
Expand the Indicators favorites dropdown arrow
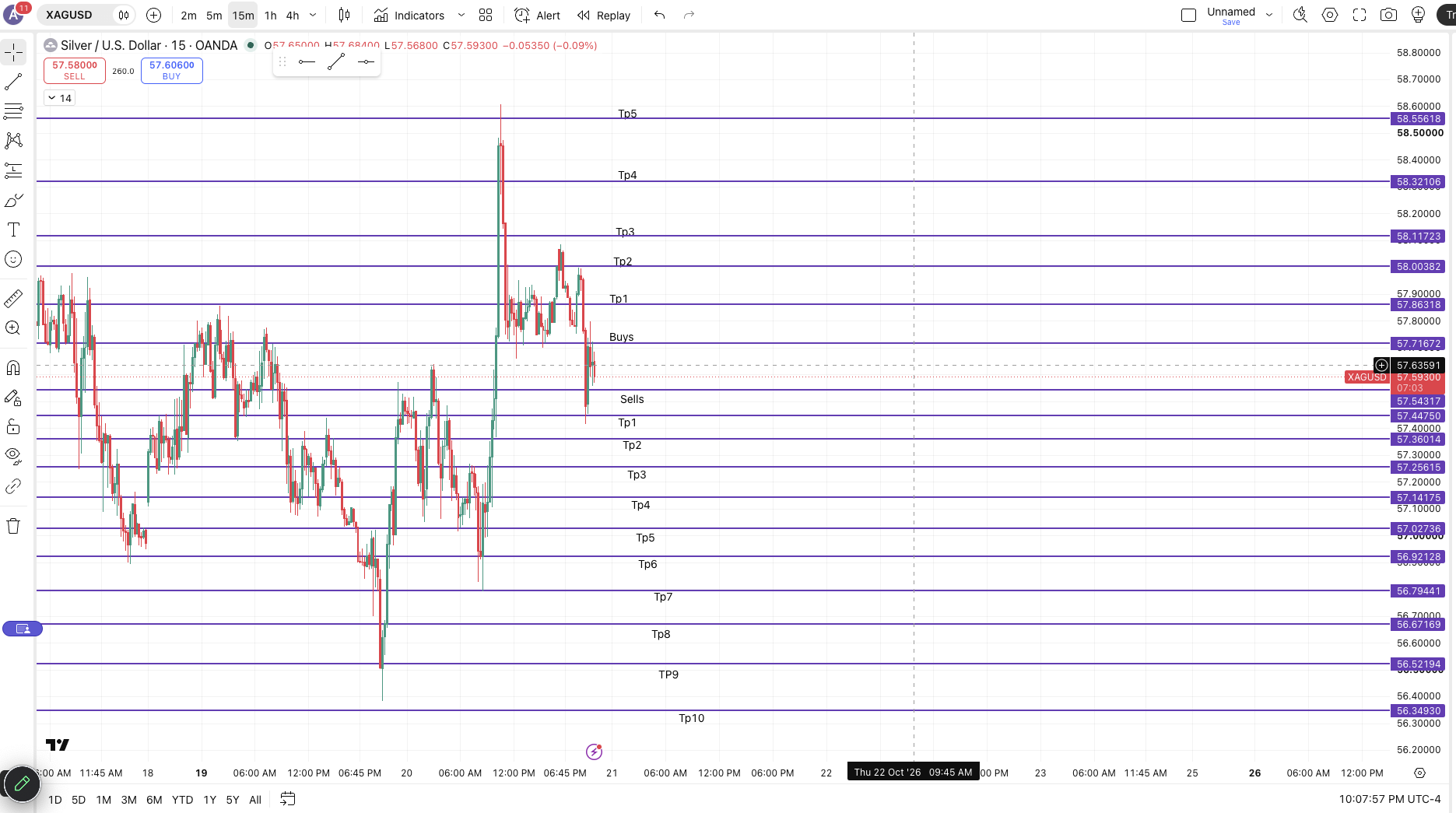461,15
